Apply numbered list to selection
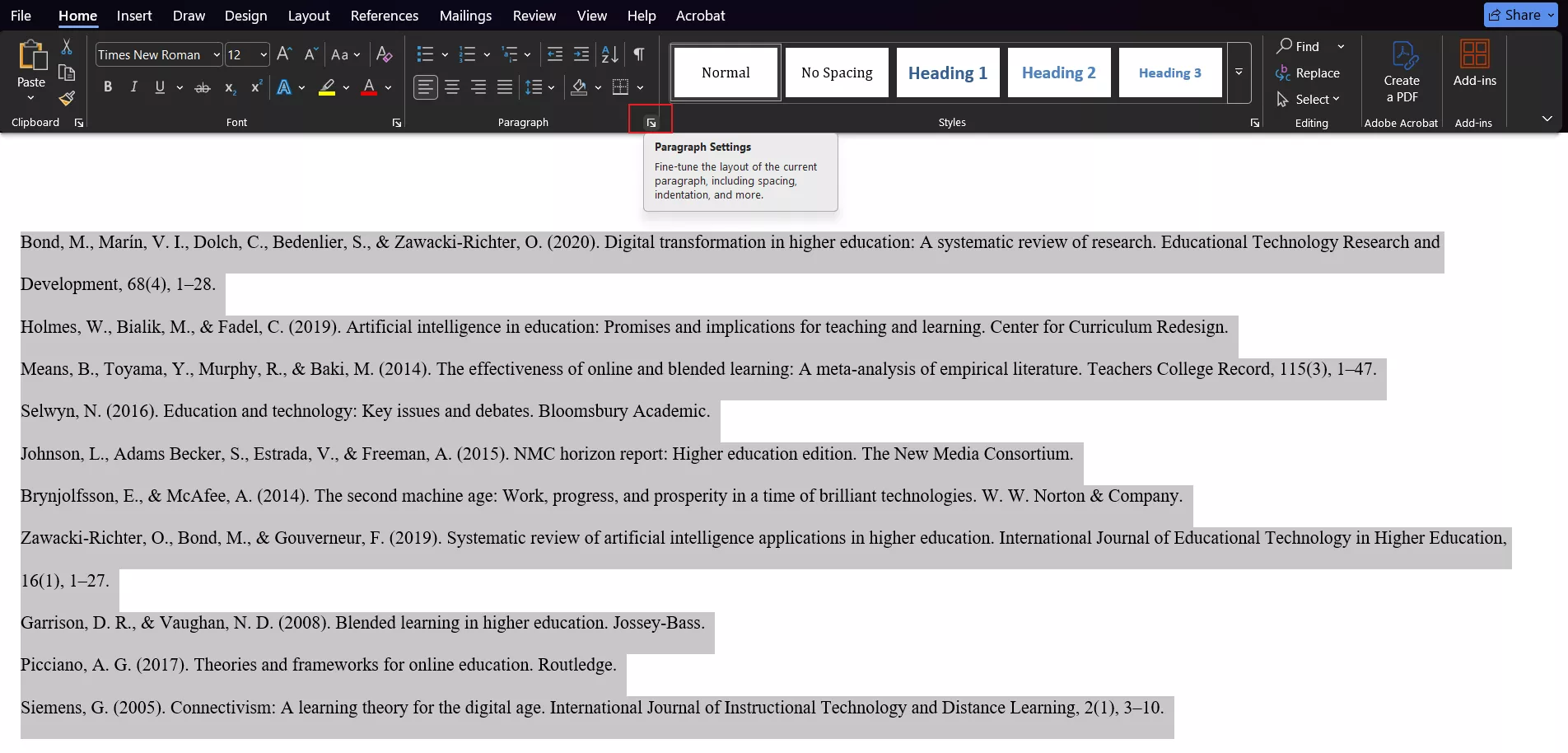The width and height of the screenshot is (1568, 753). 467,54
